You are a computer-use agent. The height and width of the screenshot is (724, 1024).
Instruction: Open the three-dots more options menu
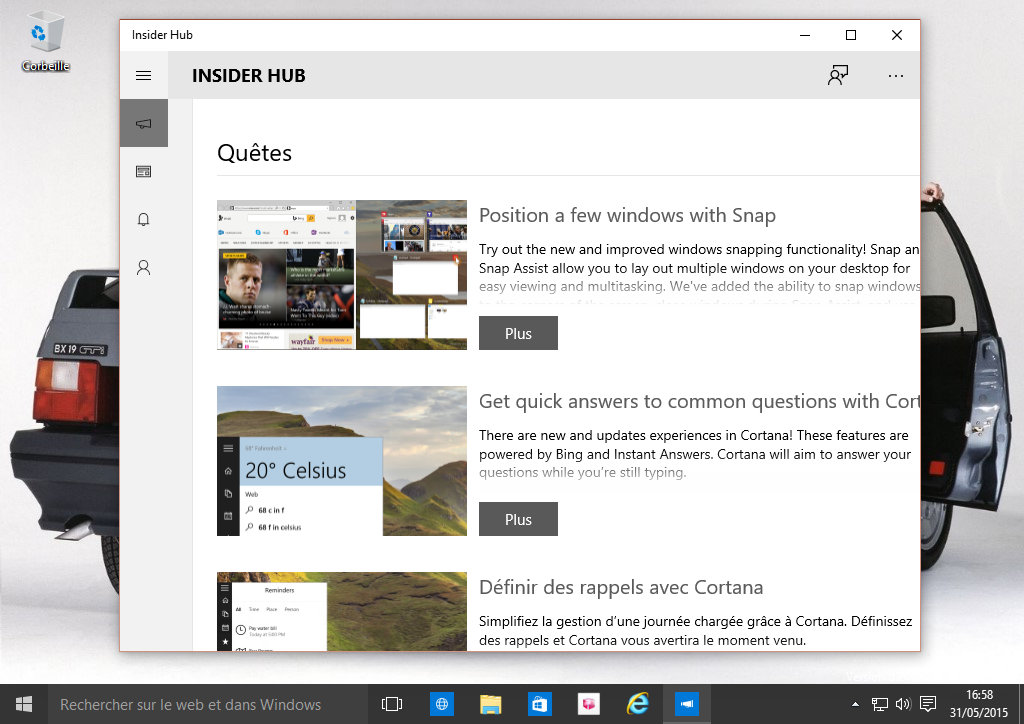[896, 76]
